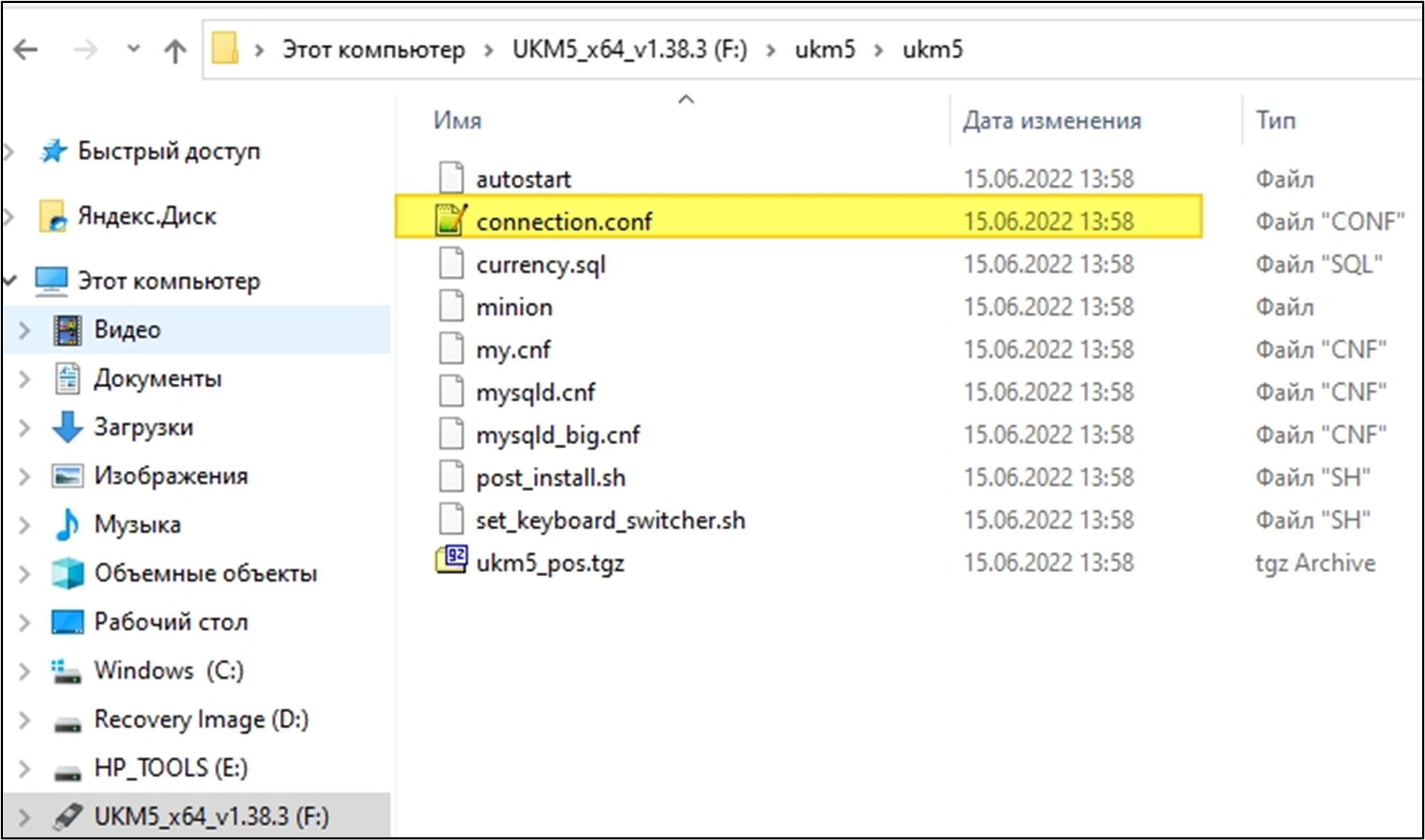This screenshot has width=1425, height=840.
Task: Go up one folder level arrow
Action: (x=175, y=50)
